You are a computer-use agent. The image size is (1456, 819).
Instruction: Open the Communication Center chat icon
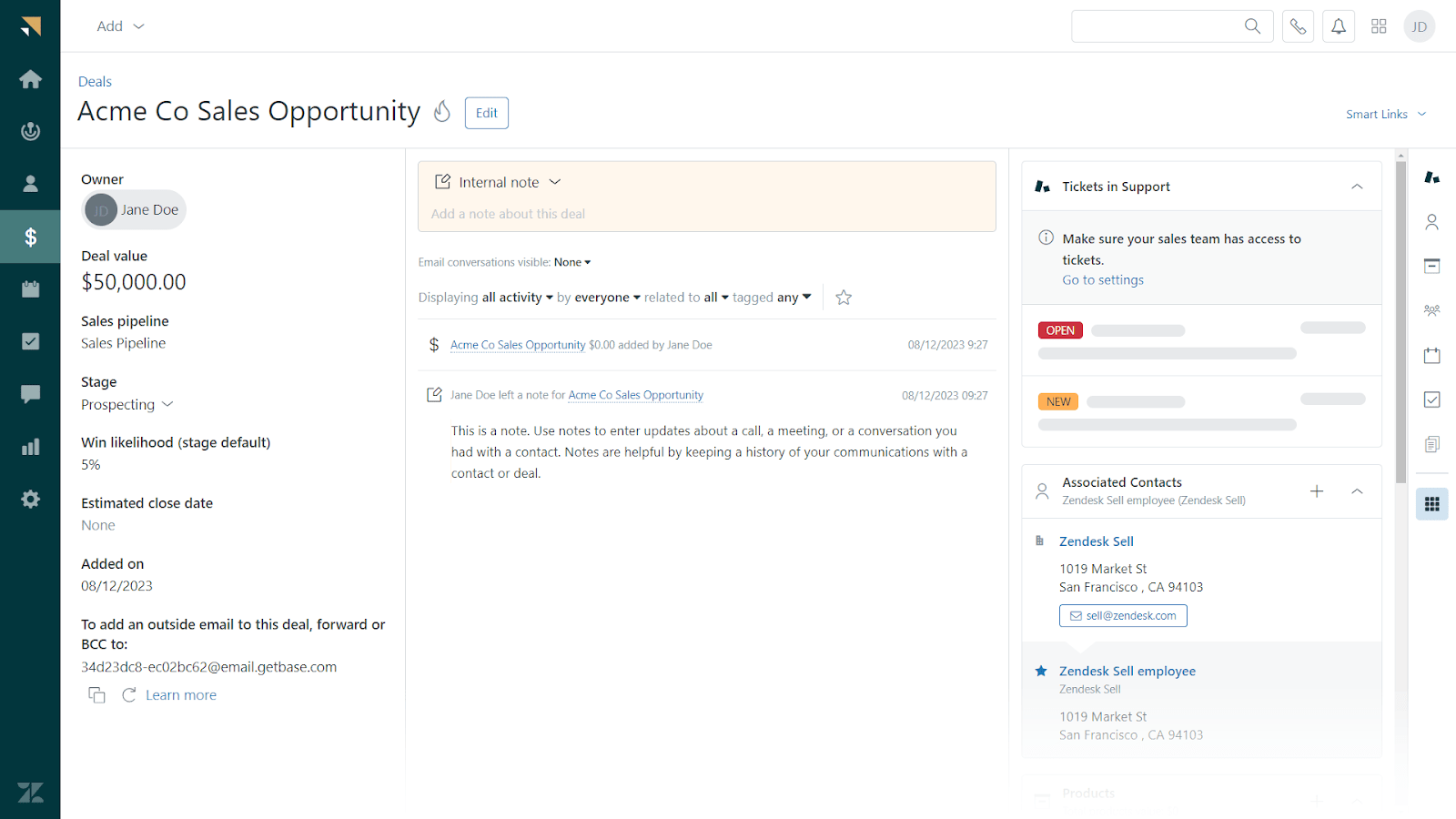pyautogui.click(x=30, y=393)
